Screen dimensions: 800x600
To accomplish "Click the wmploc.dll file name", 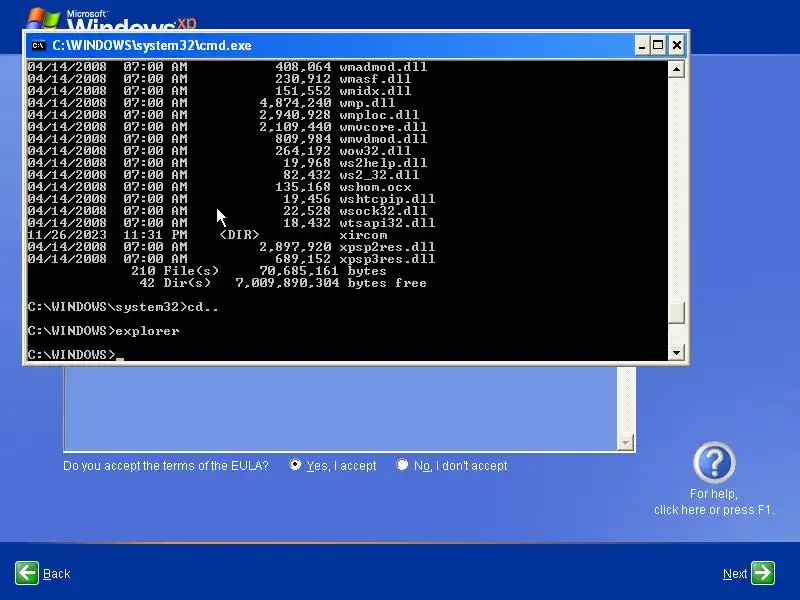I will 379,115.
